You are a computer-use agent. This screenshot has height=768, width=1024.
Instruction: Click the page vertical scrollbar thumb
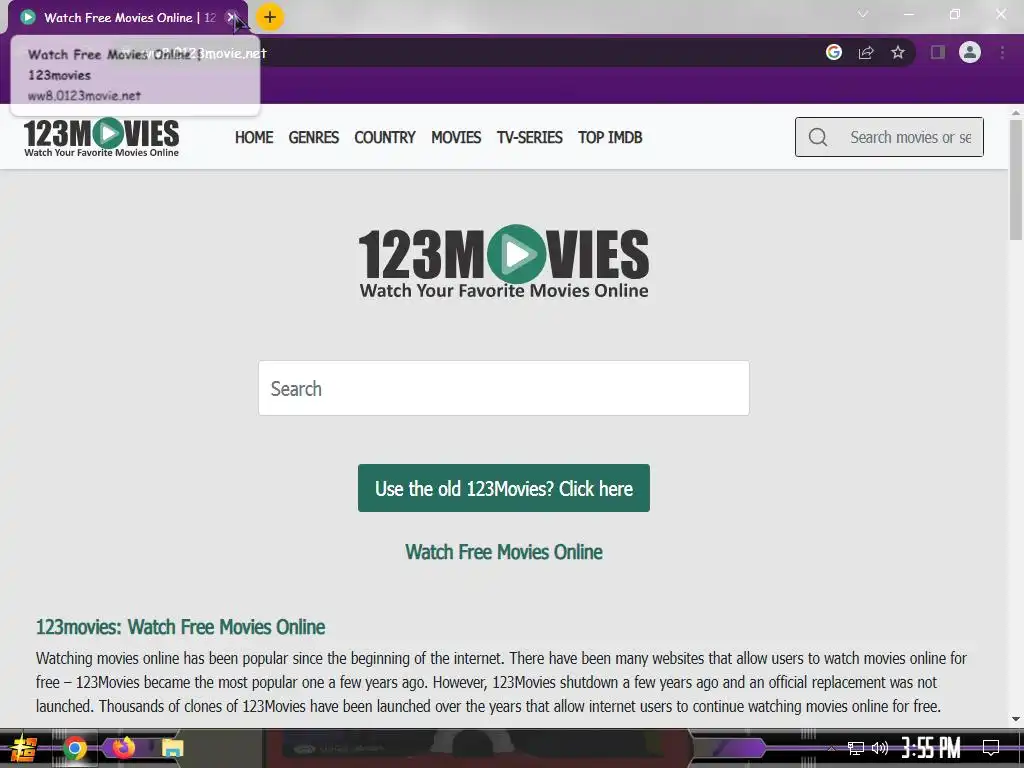(x=1016, y=180)
